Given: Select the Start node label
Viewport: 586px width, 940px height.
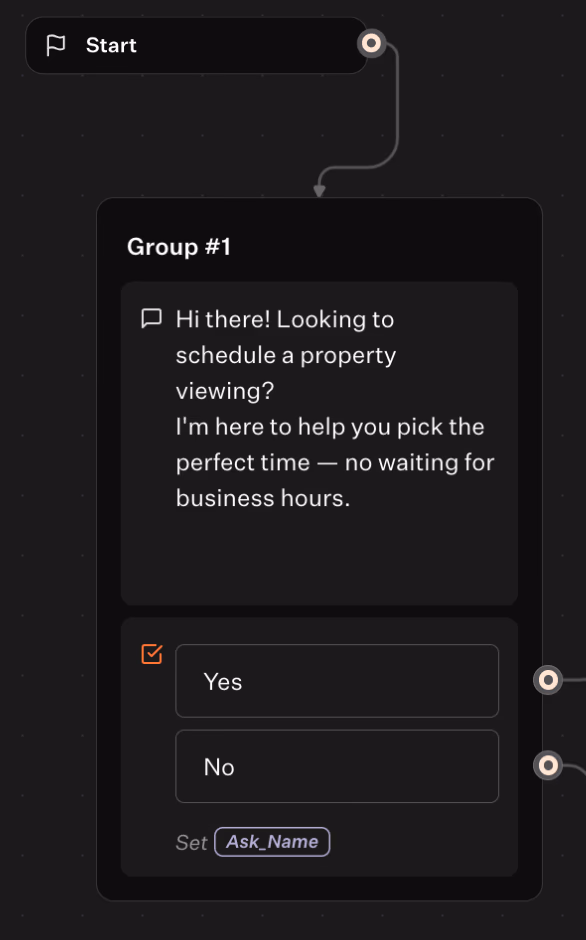Looking at the screenshot, I should [x=111, y=46].
